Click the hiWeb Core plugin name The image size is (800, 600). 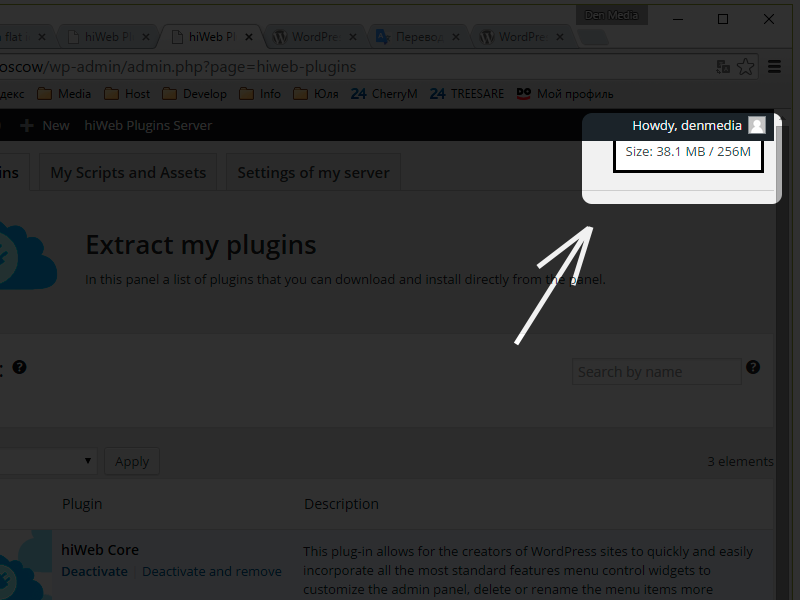coord(100,550)
